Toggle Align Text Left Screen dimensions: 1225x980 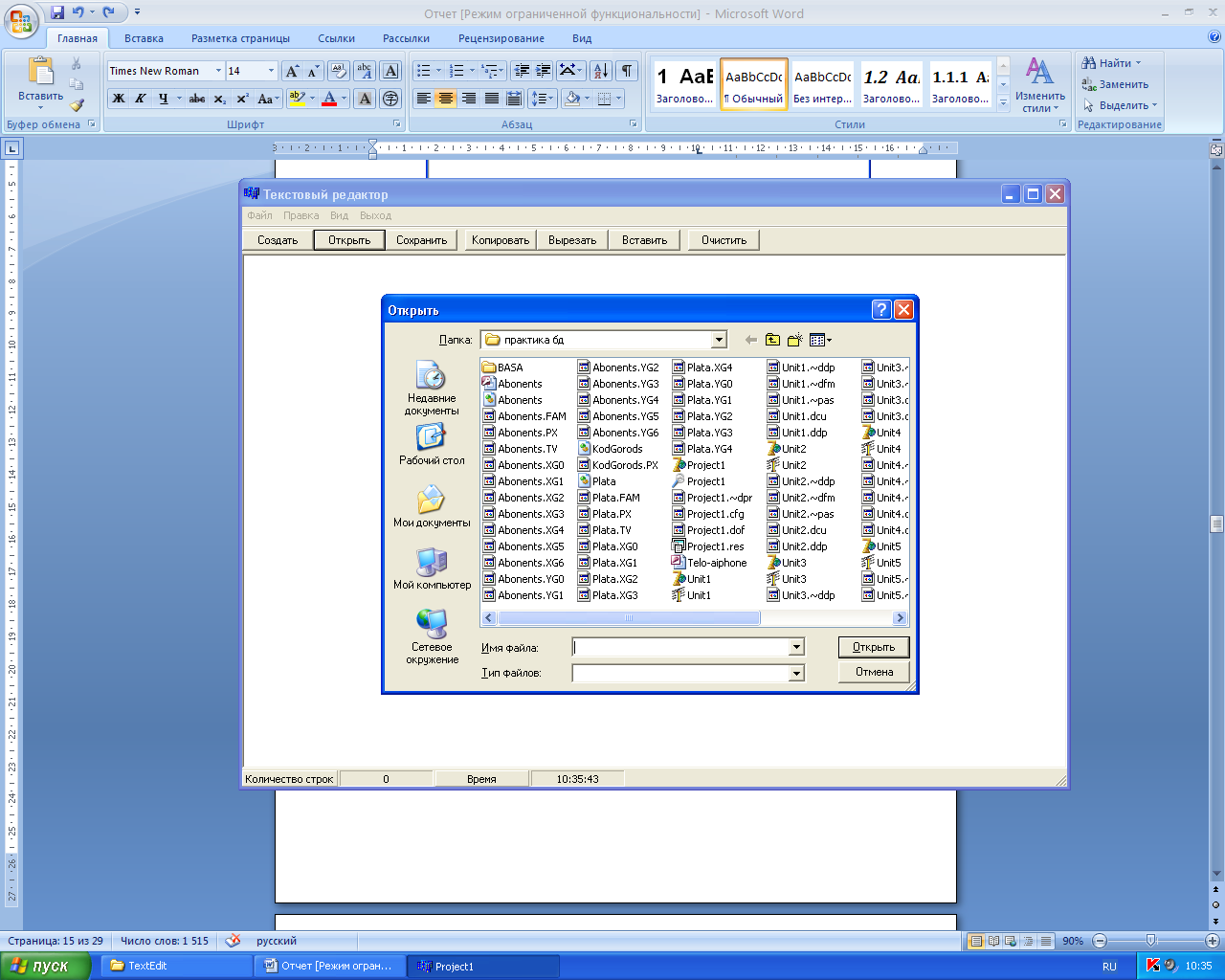pyautogui.click(x=424, y=99)
